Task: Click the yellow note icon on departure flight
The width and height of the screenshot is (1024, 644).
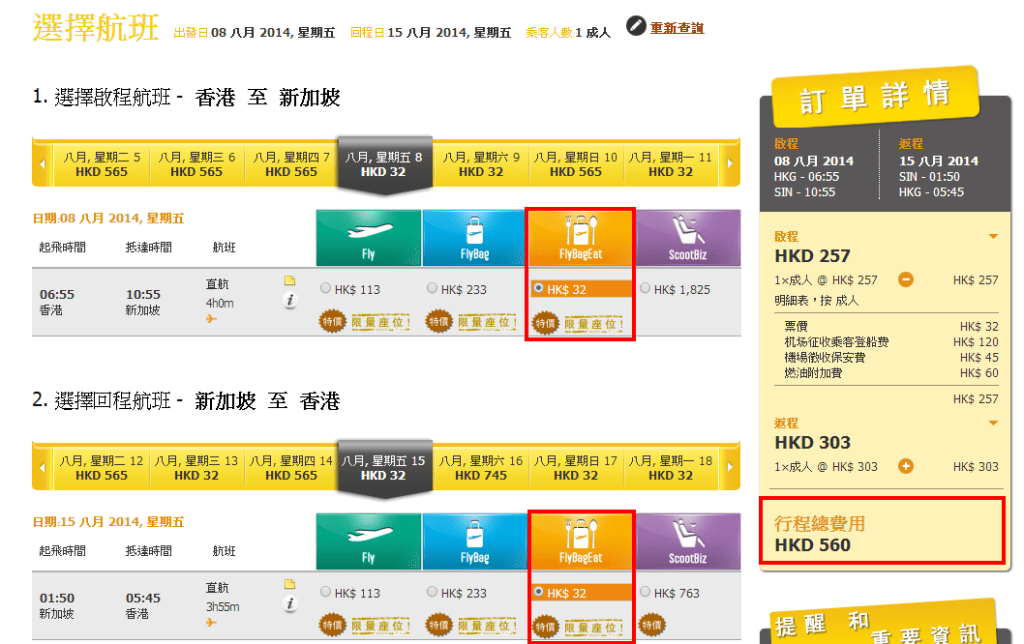Action: pos(290,281)
